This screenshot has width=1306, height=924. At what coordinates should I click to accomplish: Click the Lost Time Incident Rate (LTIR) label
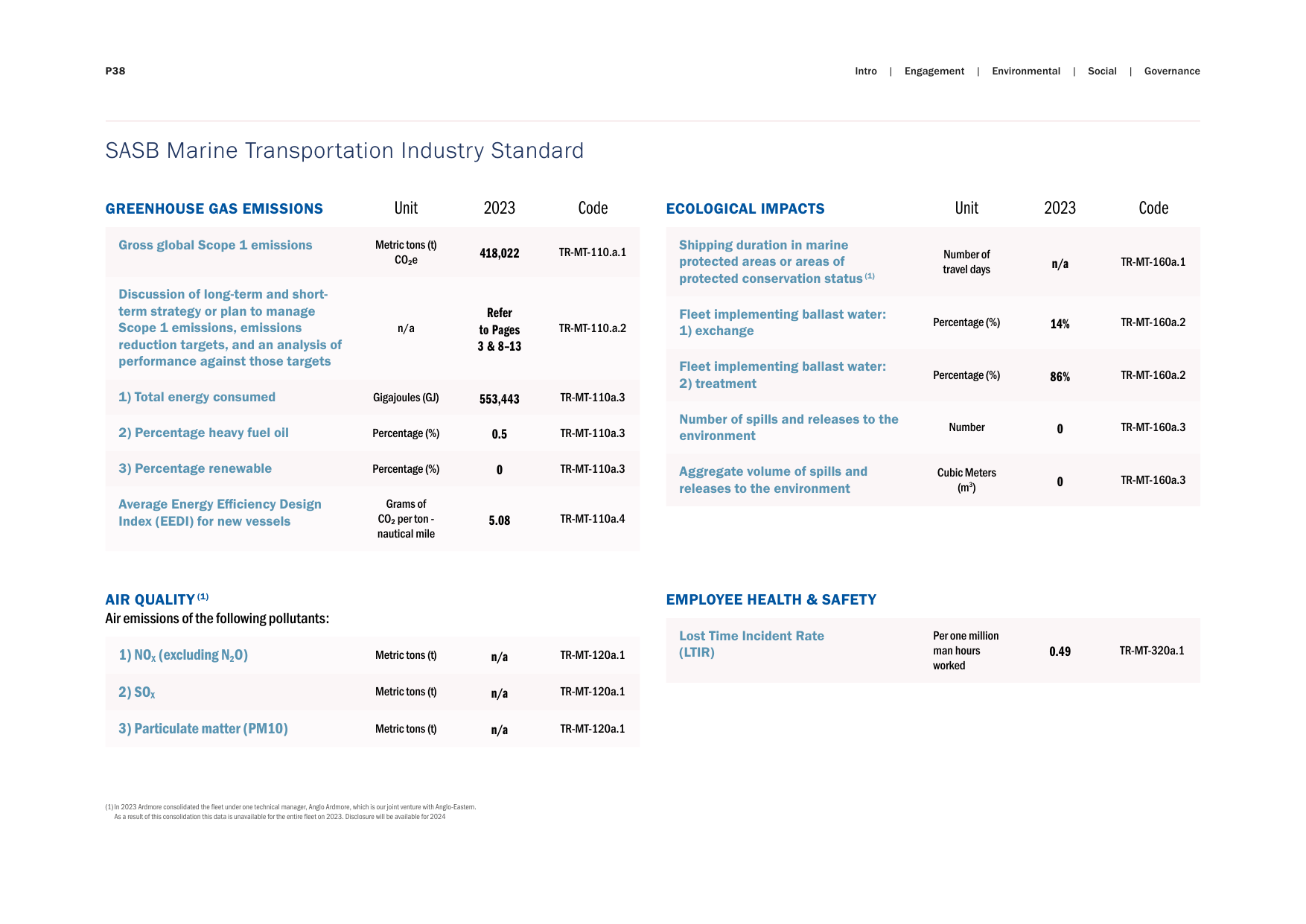click(751, 644)
